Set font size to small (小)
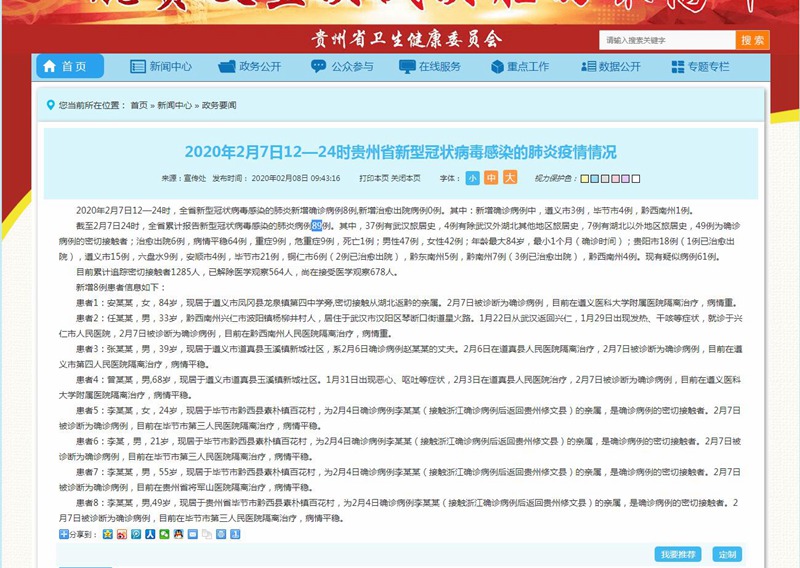The width and height of the screenshot is (800, 568). (472, 177)
